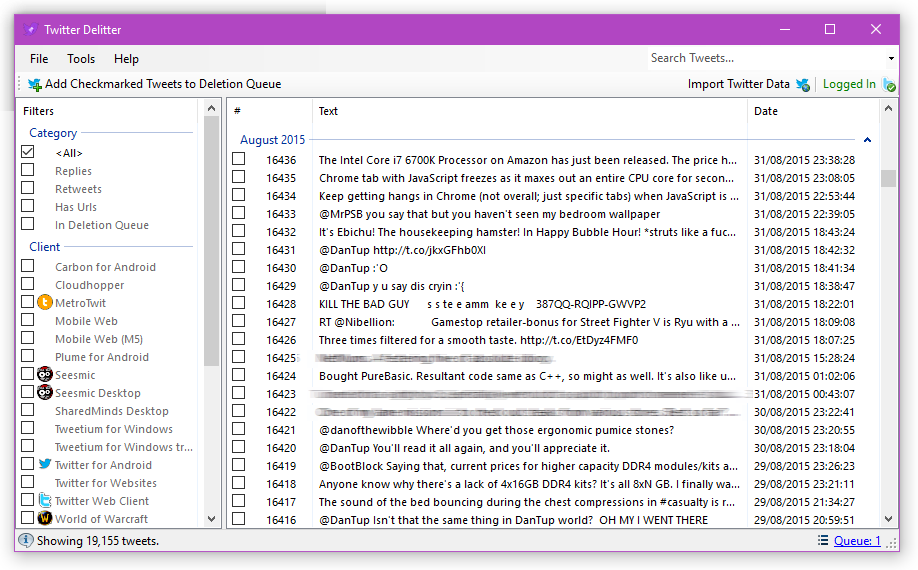Click the Logged In status icon
Image resolution: width=918 pixels, height=570 pixels.
point(889,85)
